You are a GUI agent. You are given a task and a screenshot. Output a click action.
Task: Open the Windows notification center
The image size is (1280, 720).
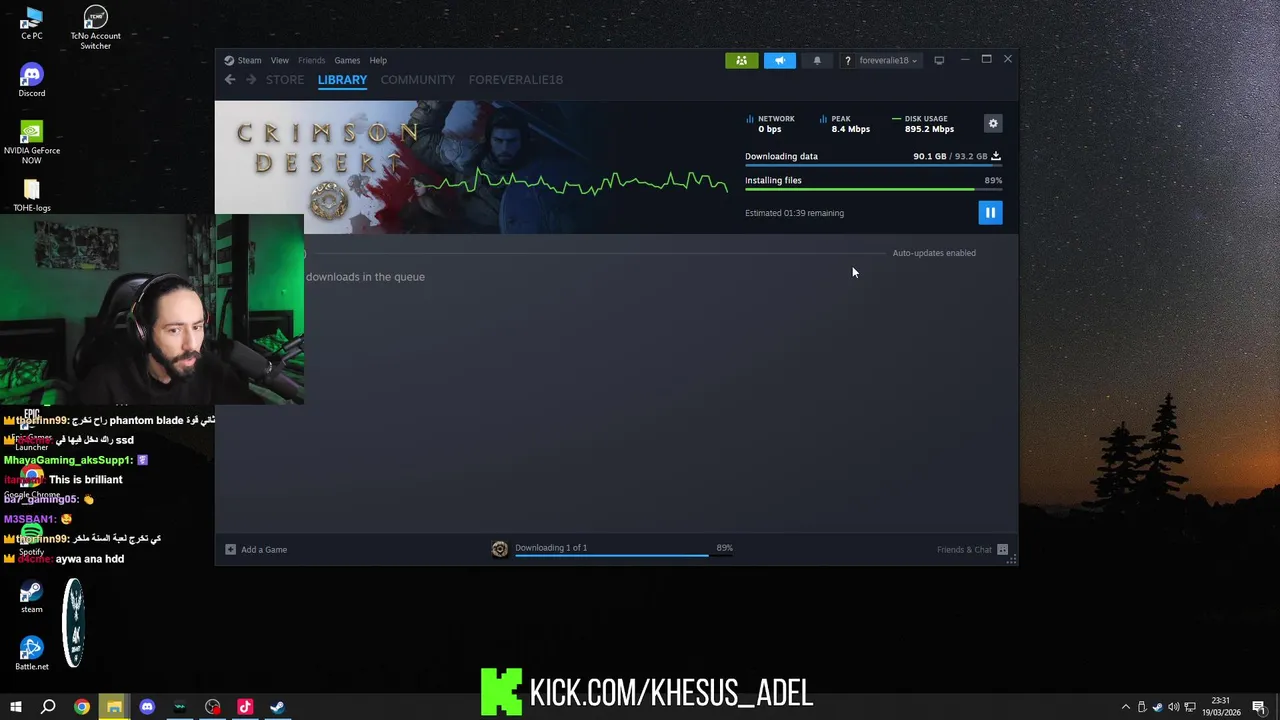[x=1259, y=707]
